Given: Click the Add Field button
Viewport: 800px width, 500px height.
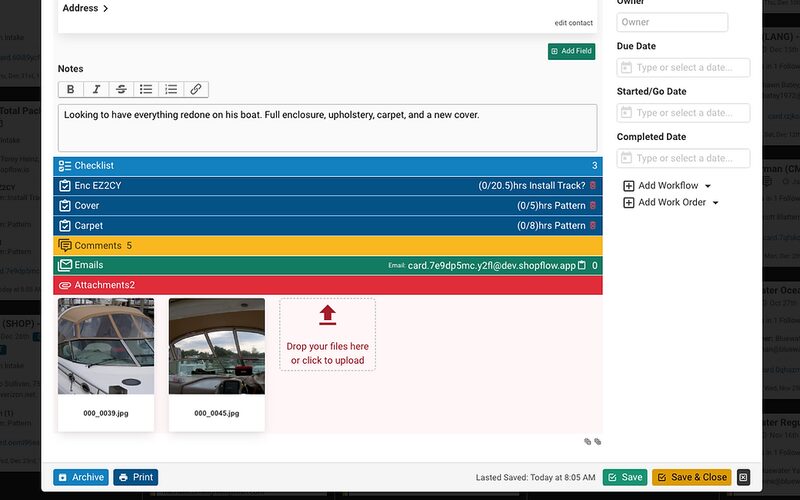Looking at the screenshot, I should 571,51.
